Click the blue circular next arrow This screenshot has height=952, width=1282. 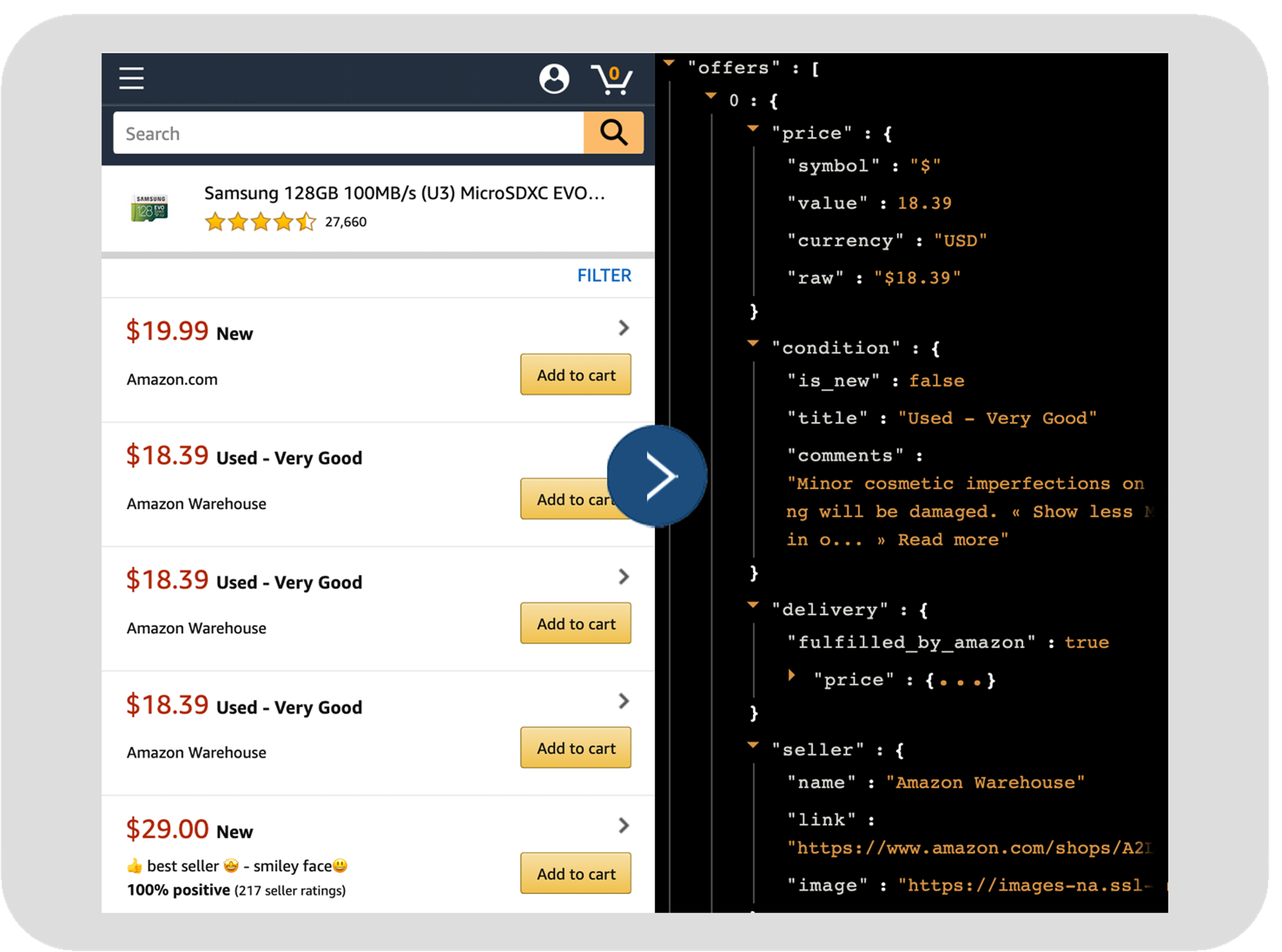[x=657, y=476]
